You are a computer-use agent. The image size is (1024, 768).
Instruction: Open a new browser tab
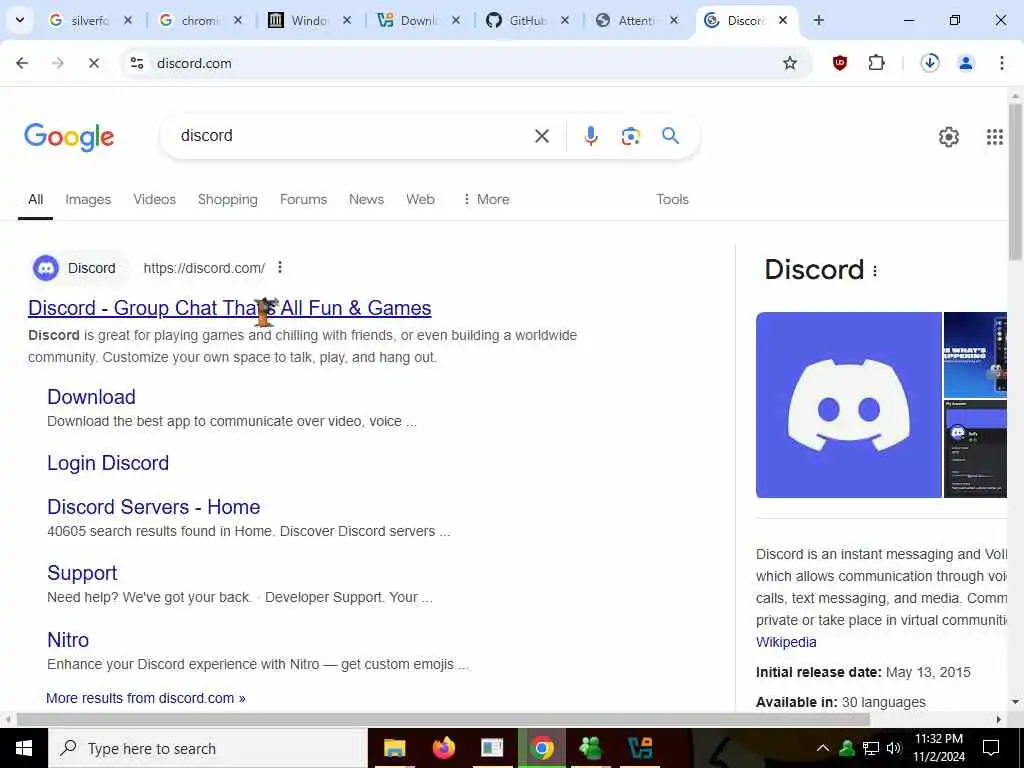coord(818,20)
